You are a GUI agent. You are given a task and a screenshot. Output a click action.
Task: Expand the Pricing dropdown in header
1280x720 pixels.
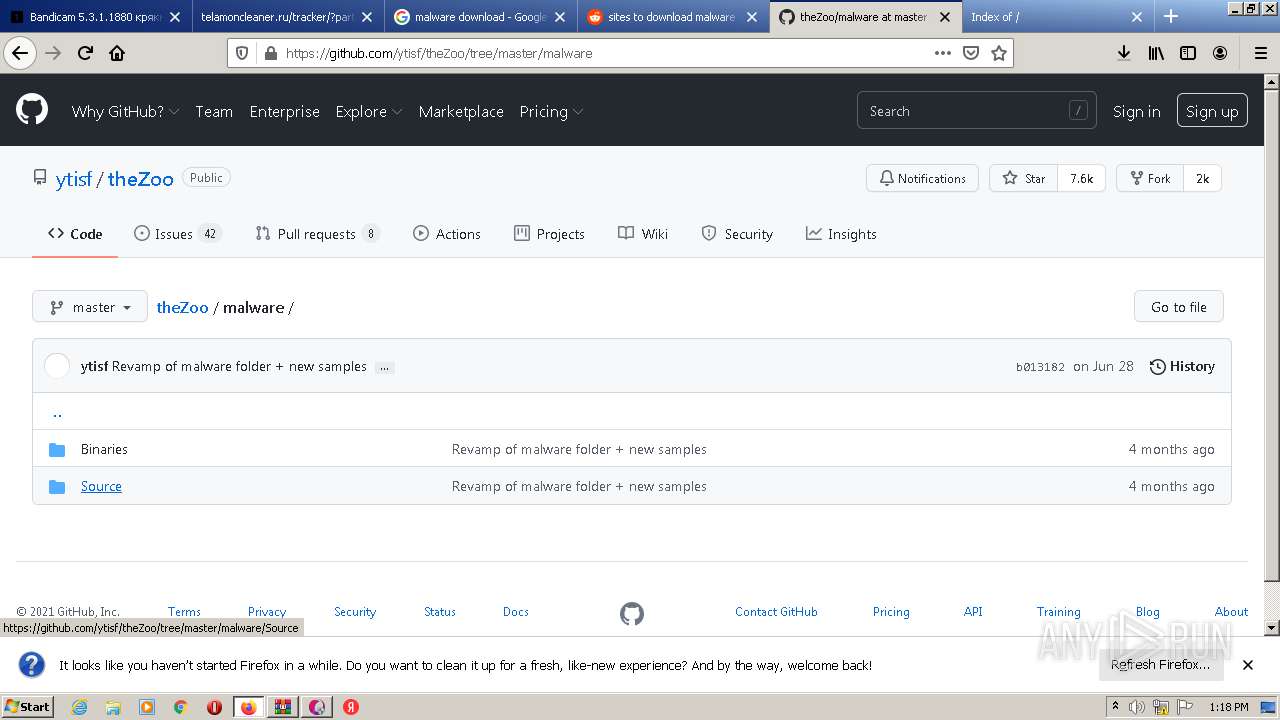(x=551, y=111)
